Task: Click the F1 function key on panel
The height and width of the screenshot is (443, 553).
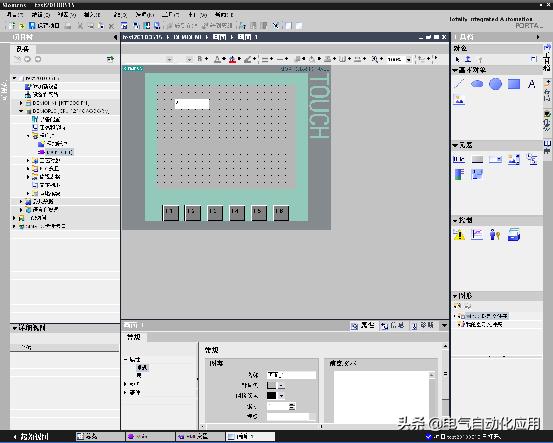Action: tap(170, 213)
